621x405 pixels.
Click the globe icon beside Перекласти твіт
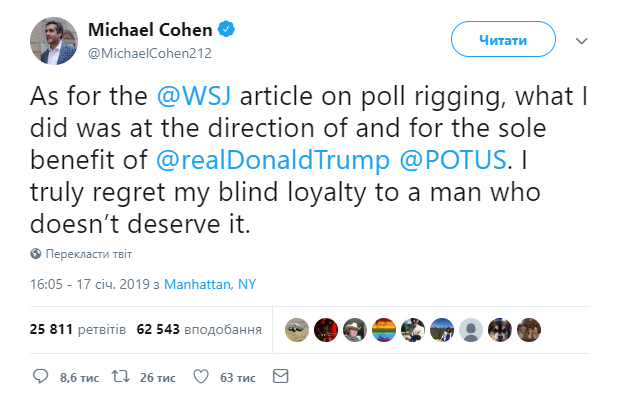(36, 254)
